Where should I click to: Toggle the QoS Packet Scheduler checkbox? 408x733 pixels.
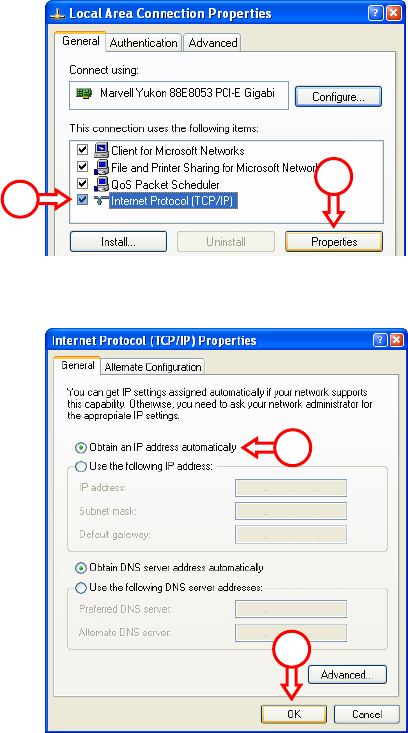83,184
